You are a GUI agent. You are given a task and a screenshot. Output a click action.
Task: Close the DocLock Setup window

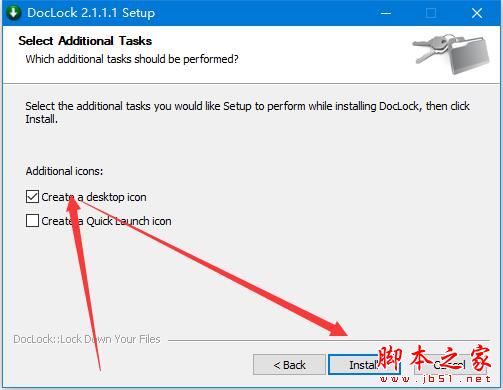[477, 13]
